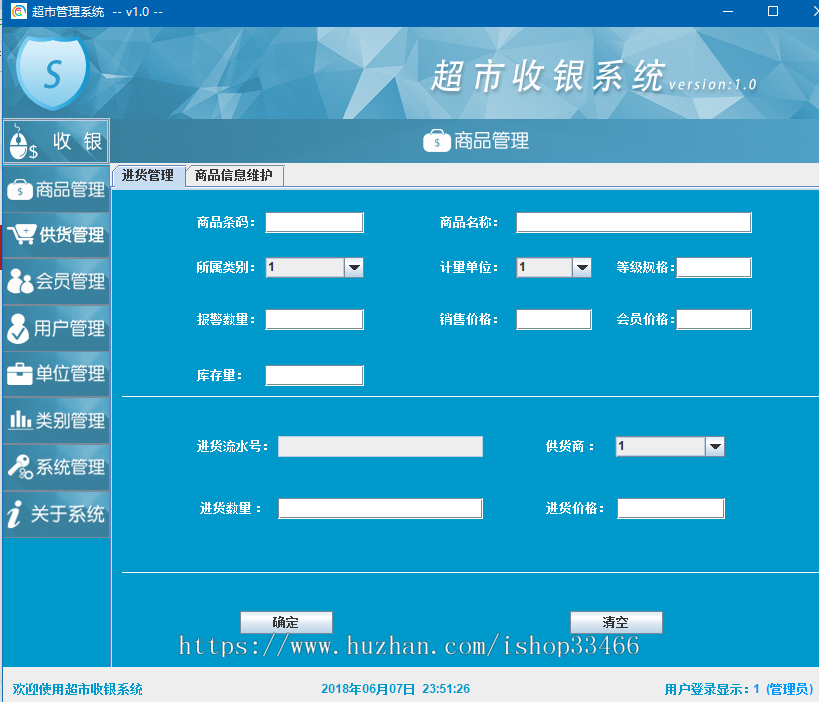819x702 pixels.
Task: Click the 进货流水号 disabled field
Action: pos(380,447)
